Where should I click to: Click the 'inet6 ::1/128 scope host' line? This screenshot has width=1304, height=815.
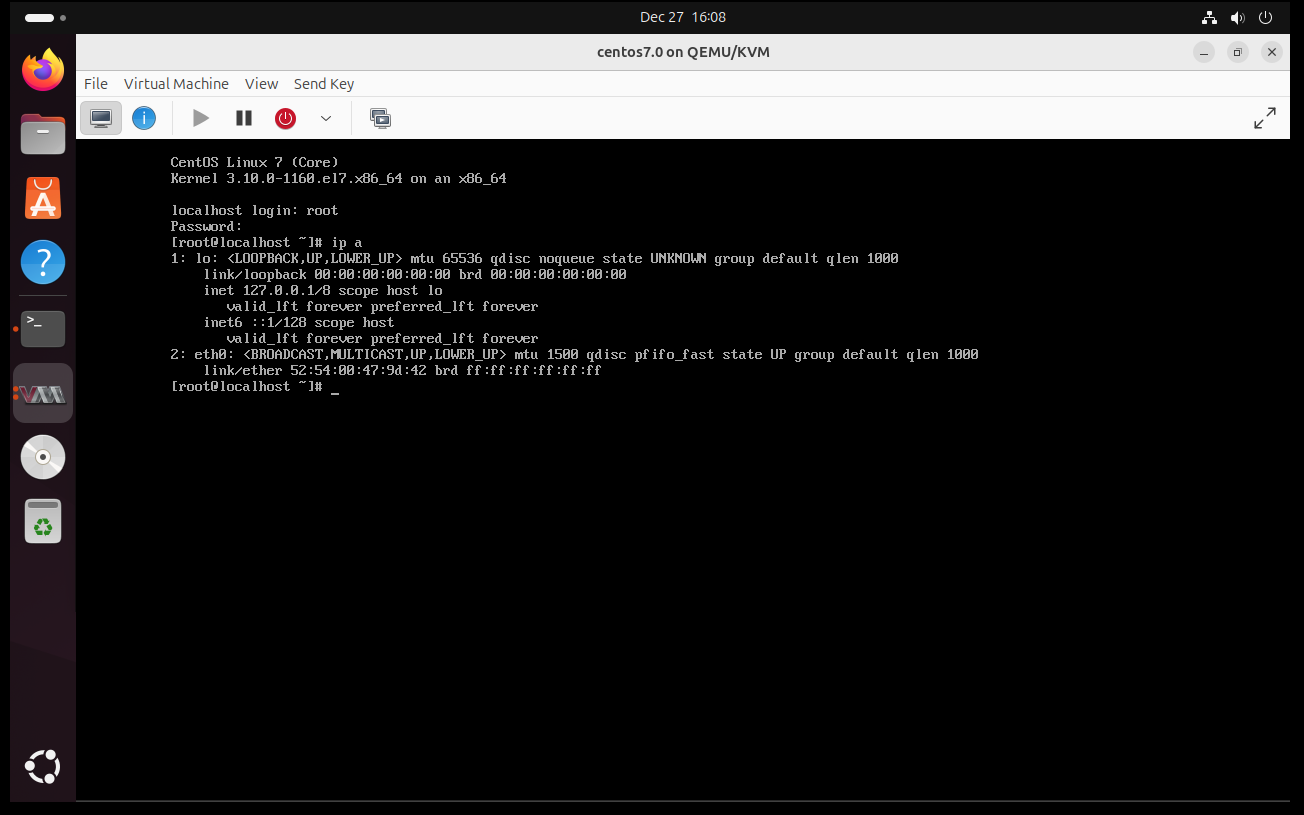tap(299, 322)
